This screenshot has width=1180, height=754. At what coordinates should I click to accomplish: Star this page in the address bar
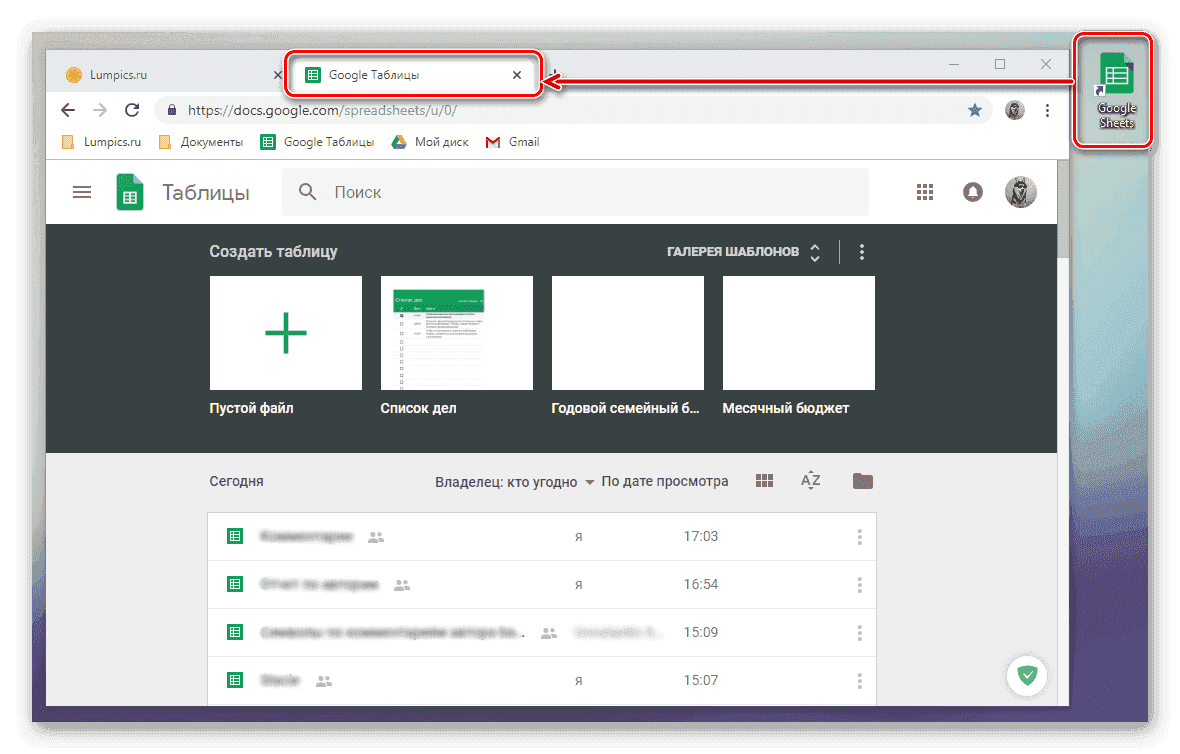(975, 110)
